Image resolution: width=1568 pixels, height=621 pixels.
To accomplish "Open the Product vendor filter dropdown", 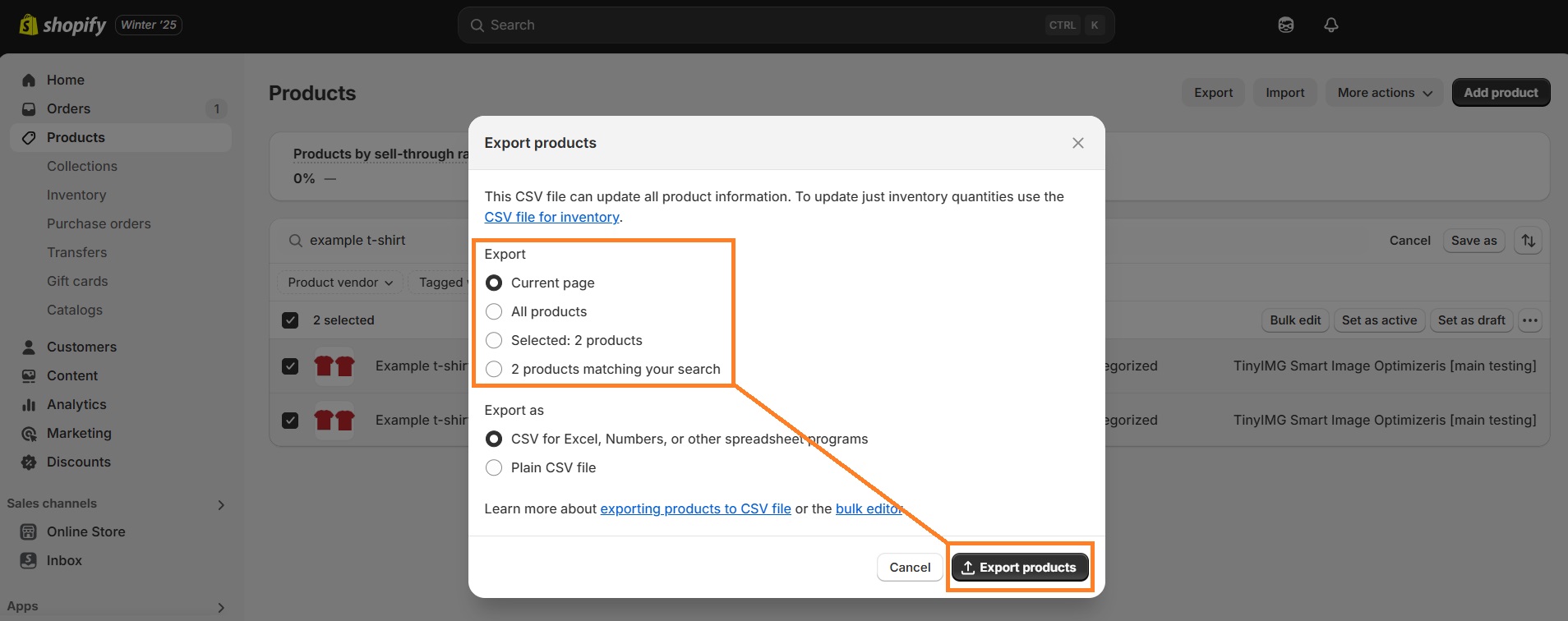I will (x=340, y=283).
